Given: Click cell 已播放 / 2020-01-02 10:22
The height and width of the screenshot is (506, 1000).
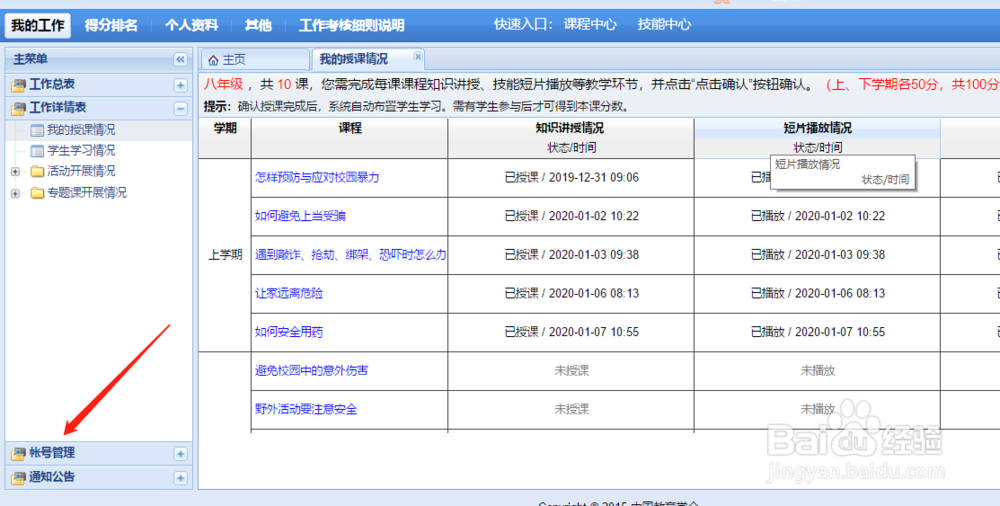Looking at the screenshot, I should coord(818,216).
